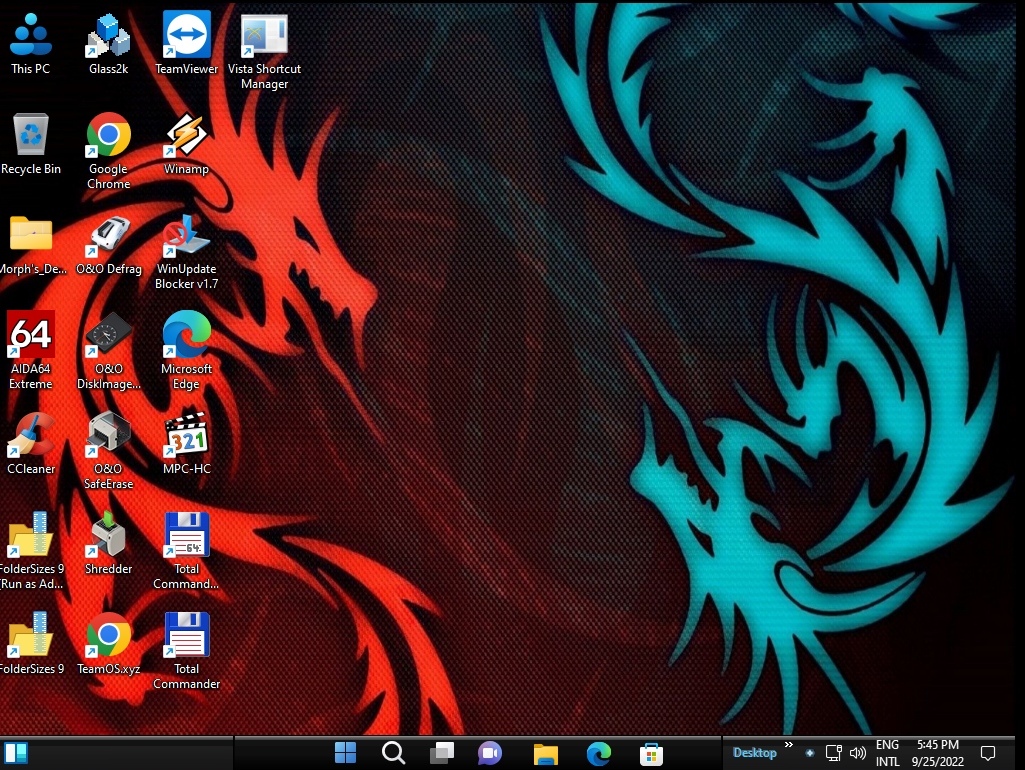Click the Desktop toolbar label
1025x770 pixels.
pyautogui.click(x=754, y=752)
